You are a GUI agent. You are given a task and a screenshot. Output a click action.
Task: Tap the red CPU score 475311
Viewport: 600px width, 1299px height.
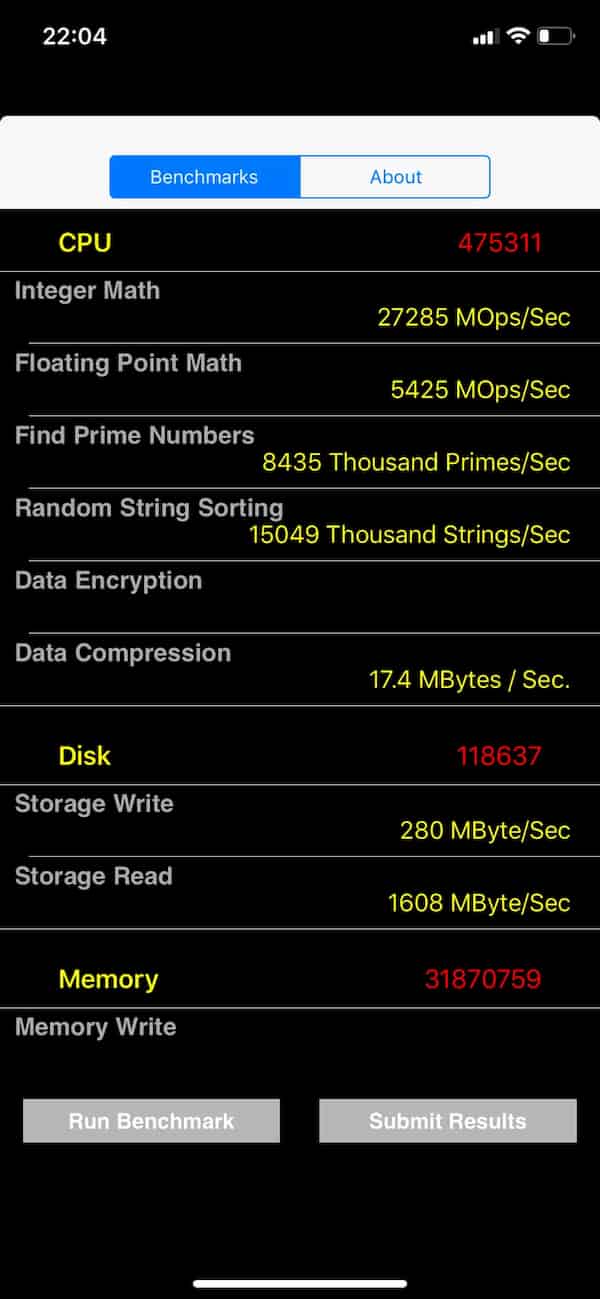coord(499,242)
